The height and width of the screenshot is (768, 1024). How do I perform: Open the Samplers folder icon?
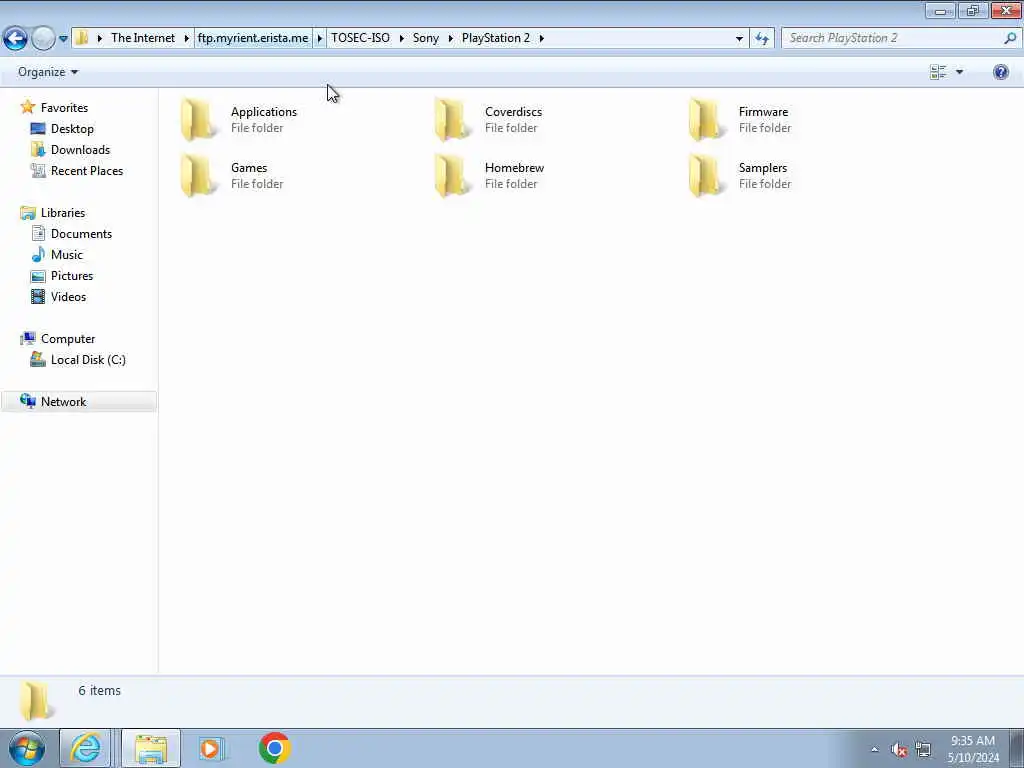[706, 176]
